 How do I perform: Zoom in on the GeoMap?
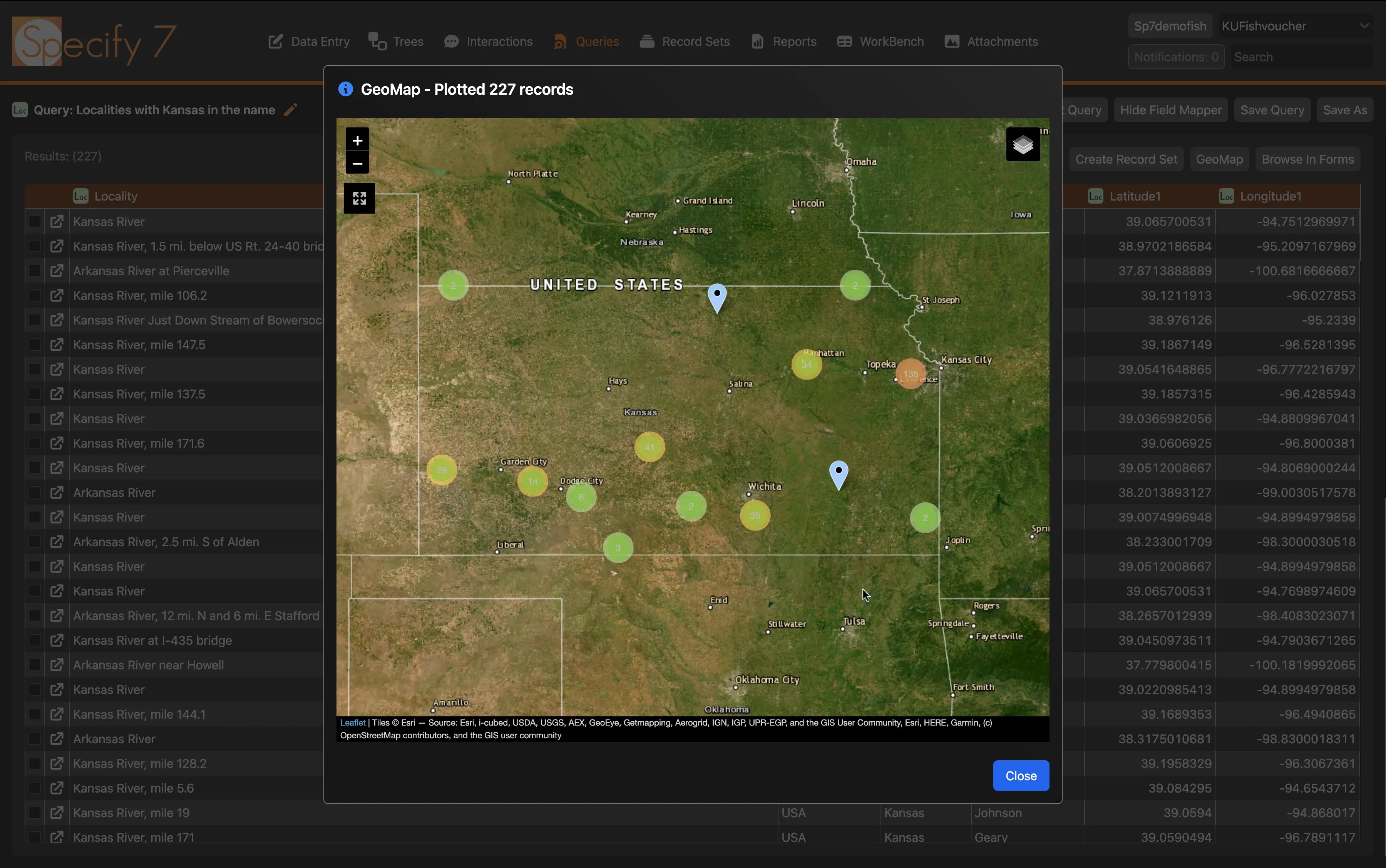tap(357, 140)
